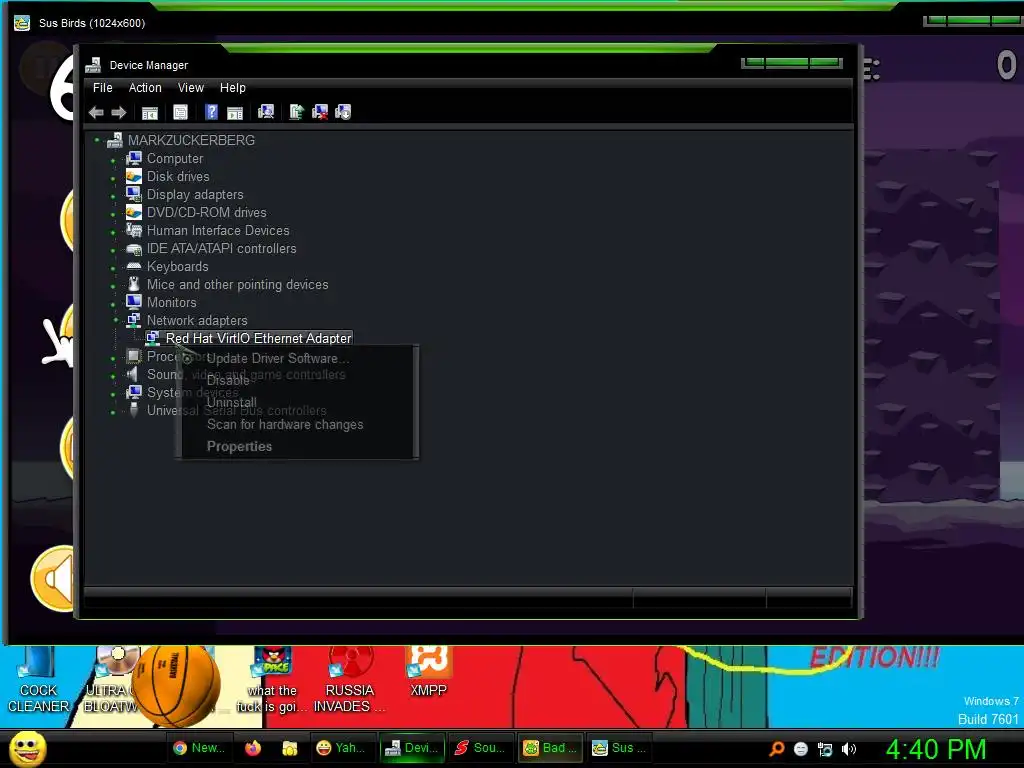The image size is (1024, 768).
Task: Choose Disable in the context menu
Action: pos(228,380)
